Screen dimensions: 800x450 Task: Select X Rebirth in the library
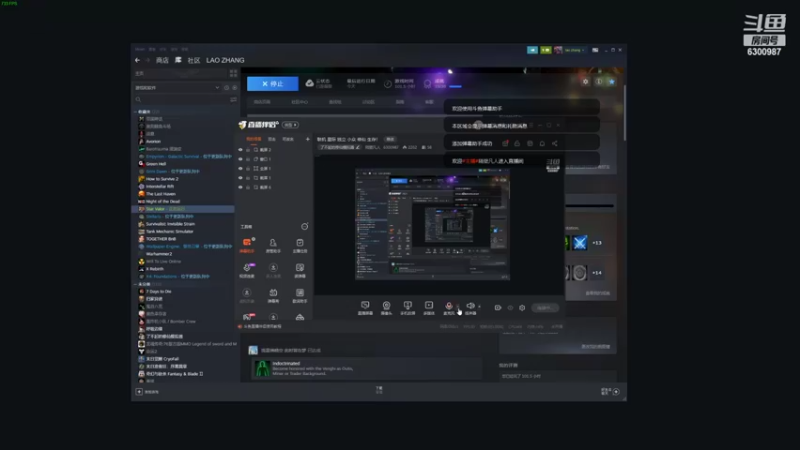click(x=155, y=269)
